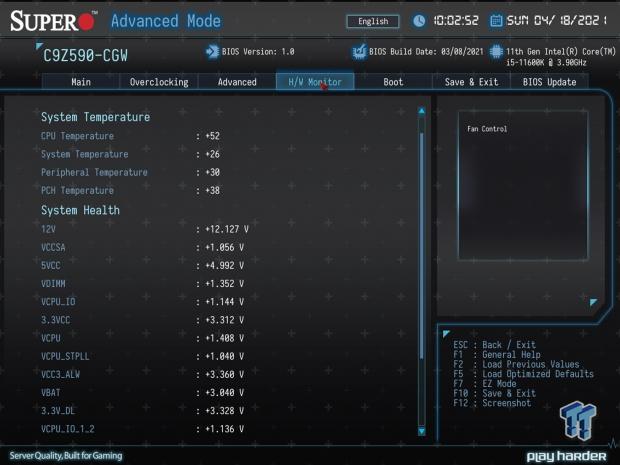Click the F2 Load Previous Values hint
The width and height of the screenshot is (620, 465).
click(x=516, y=364)
